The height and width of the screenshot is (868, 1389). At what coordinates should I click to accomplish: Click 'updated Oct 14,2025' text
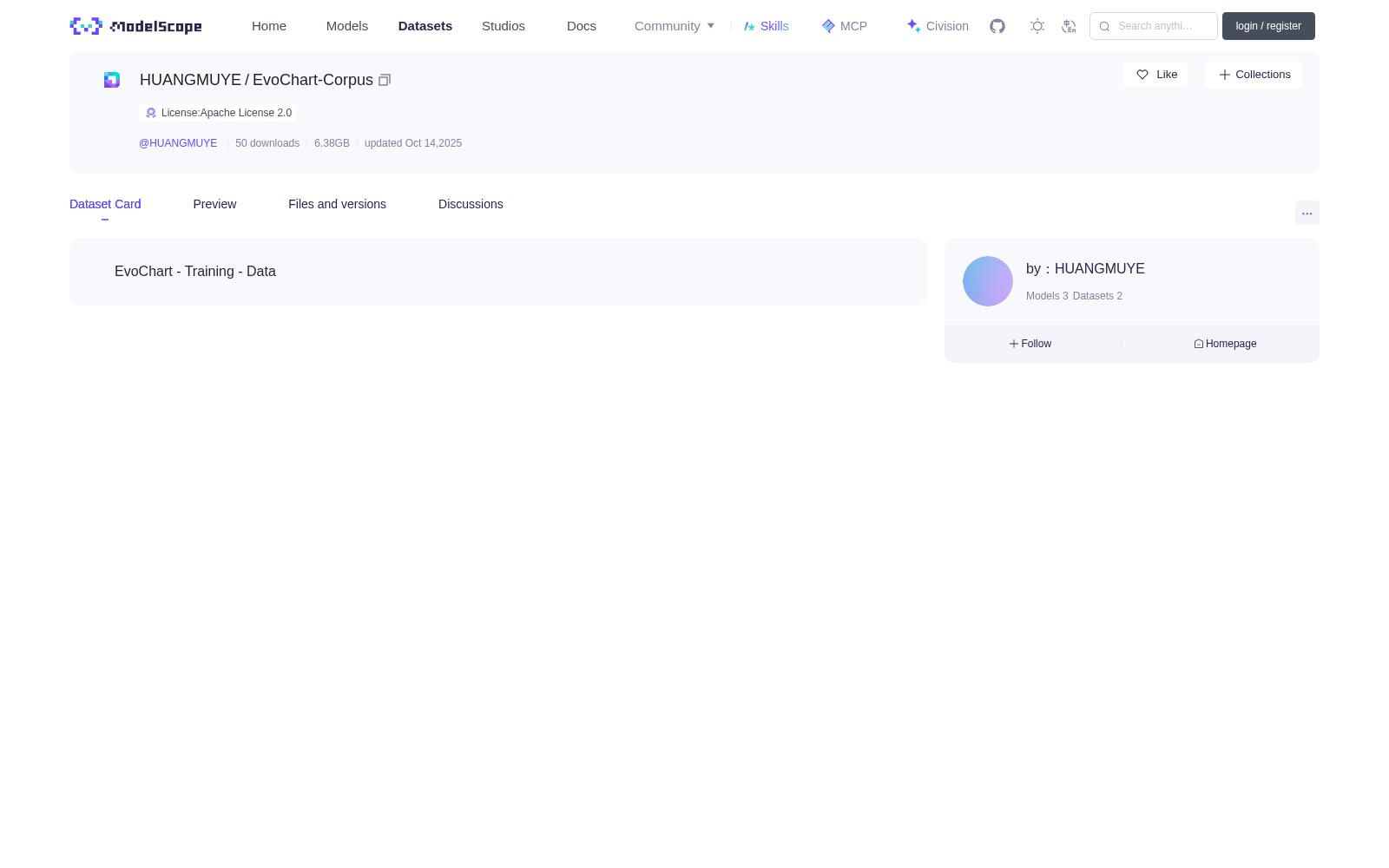click(413, 143)
